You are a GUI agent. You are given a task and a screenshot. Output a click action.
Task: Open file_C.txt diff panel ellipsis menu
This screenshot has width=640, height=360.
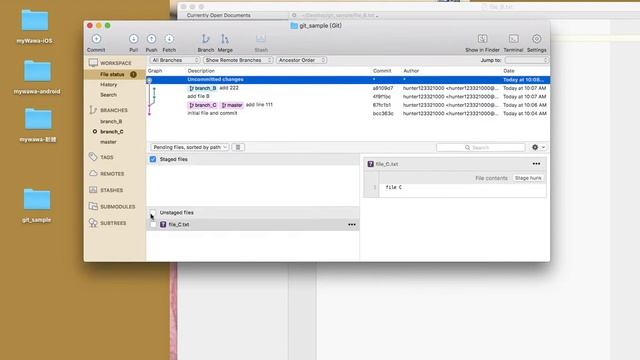(x=536, y=164)
